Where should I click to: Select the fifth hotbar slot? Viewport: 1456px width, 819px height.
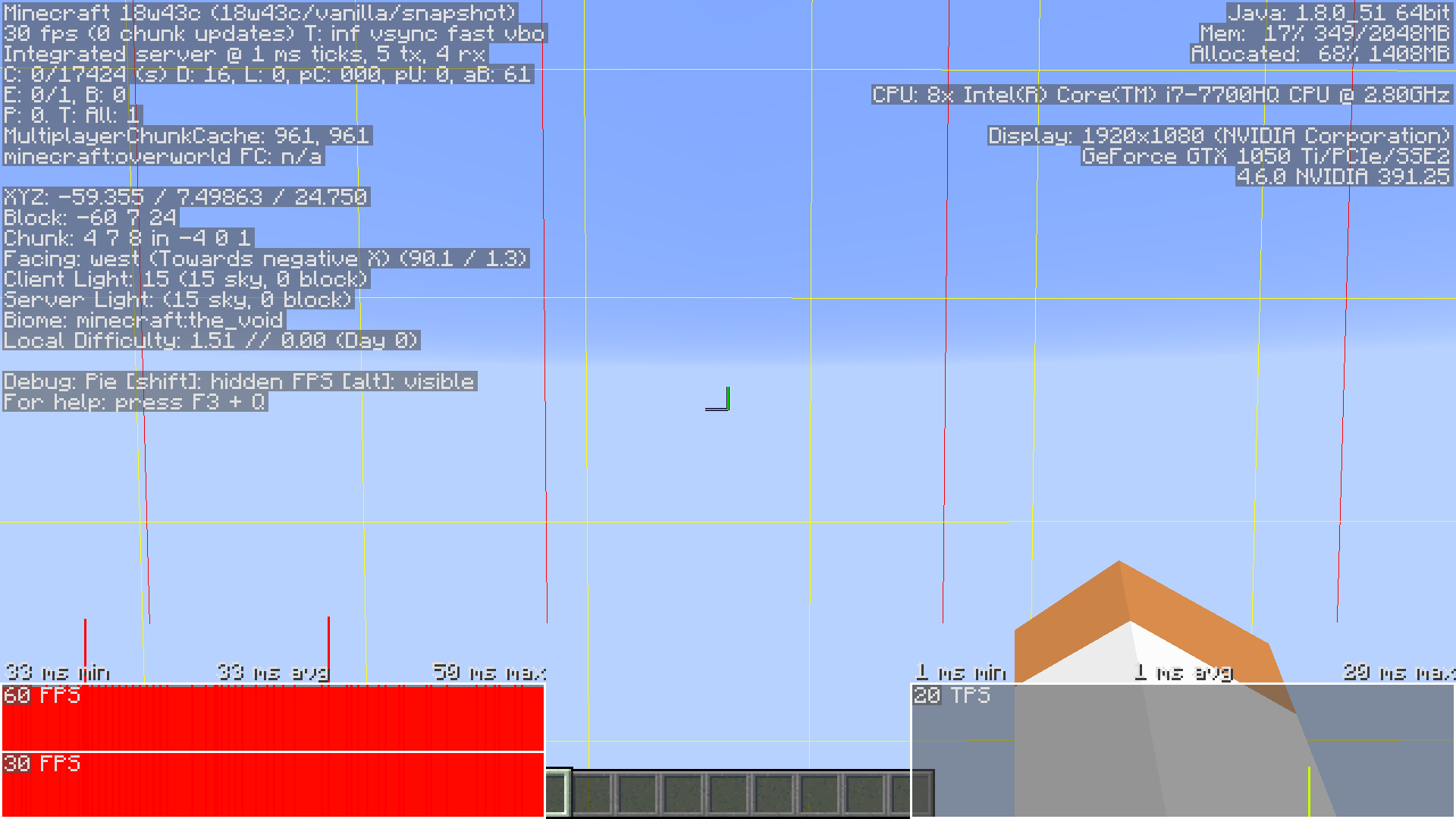pyautogui.click(x=729, y=793)
